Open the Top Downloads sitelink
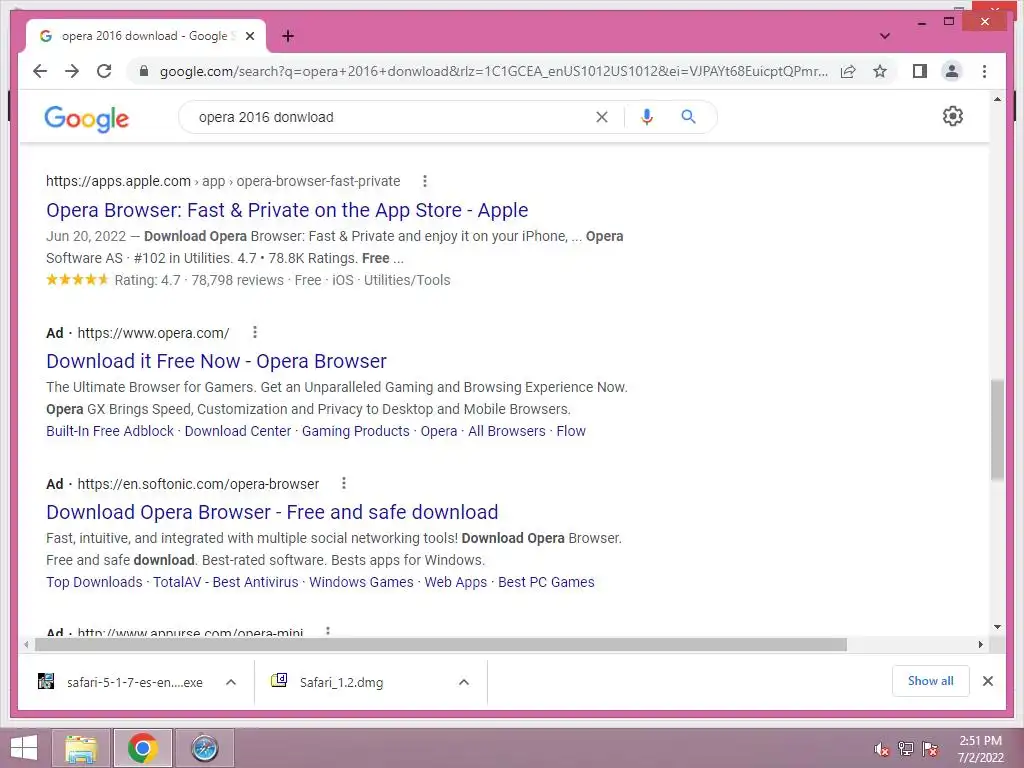The height and width of the screenshot is (768, 1024). pyautogui.click(x=94, y=582)
